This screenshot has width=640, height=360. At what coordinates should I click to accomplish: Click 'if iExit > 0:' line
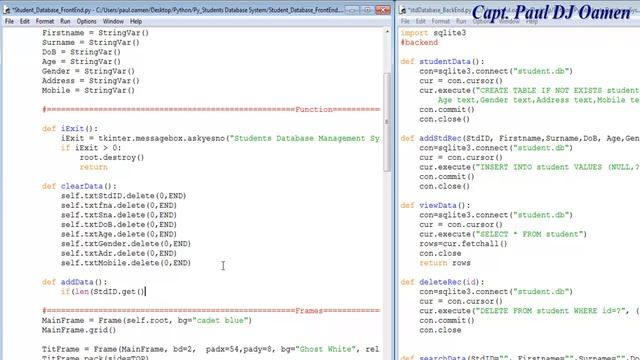point(91,148)
